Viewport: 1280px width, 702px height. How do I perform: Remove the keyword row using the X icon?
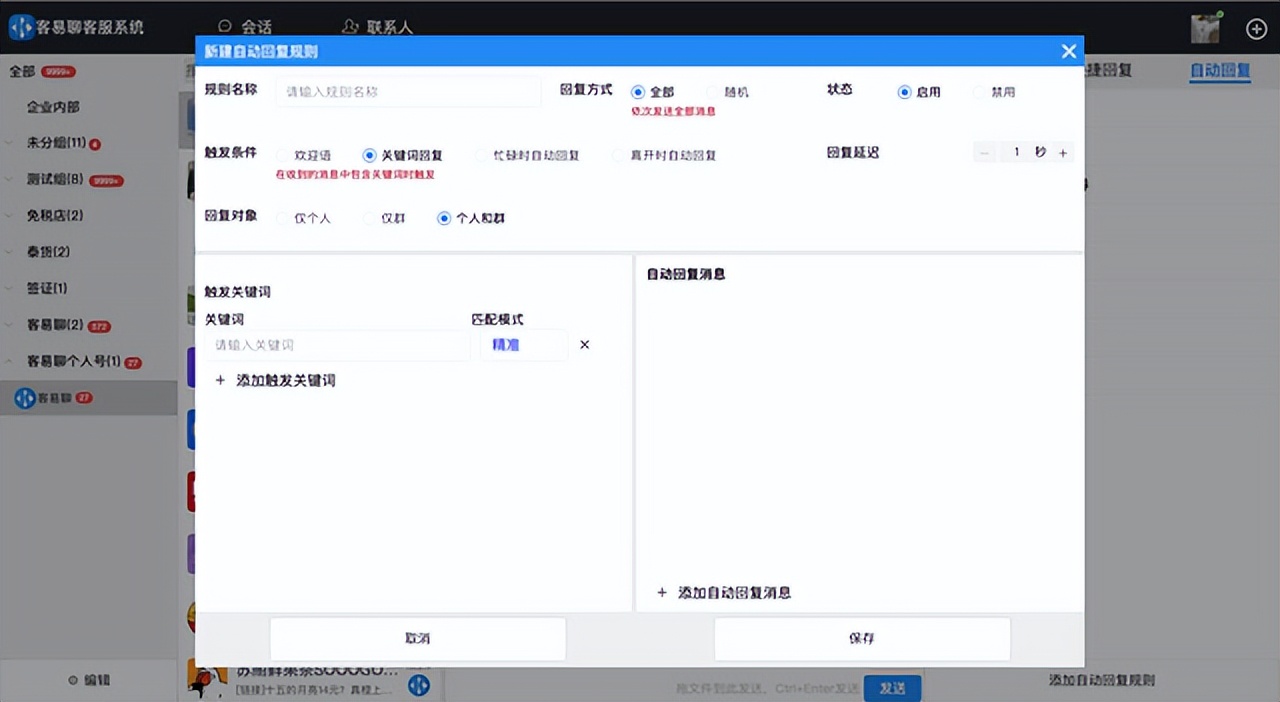(585, 344)
